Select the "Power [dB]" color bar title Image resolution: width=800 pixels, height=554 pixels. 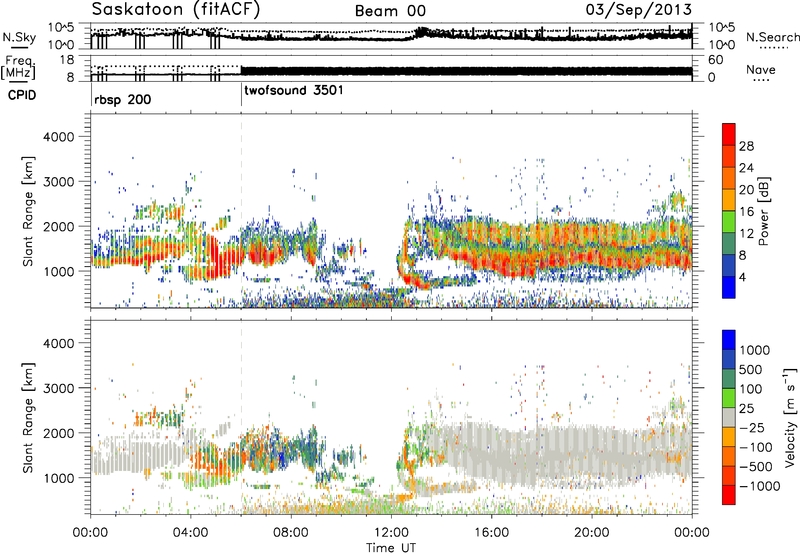[x=763, y=211]
